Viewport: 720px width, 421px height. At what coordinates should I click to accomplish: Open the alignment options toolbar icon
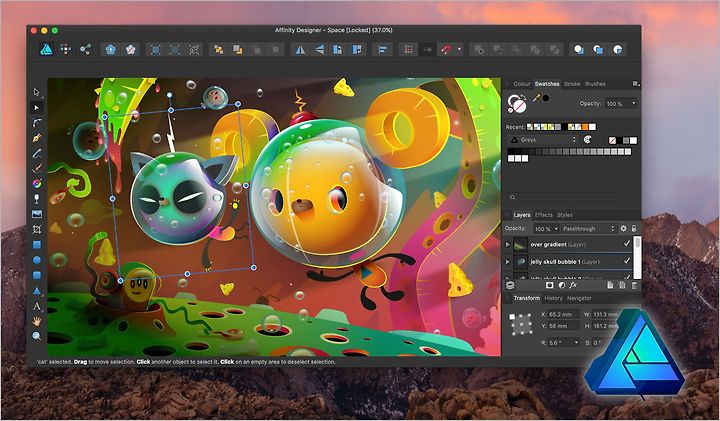[382, 50]
